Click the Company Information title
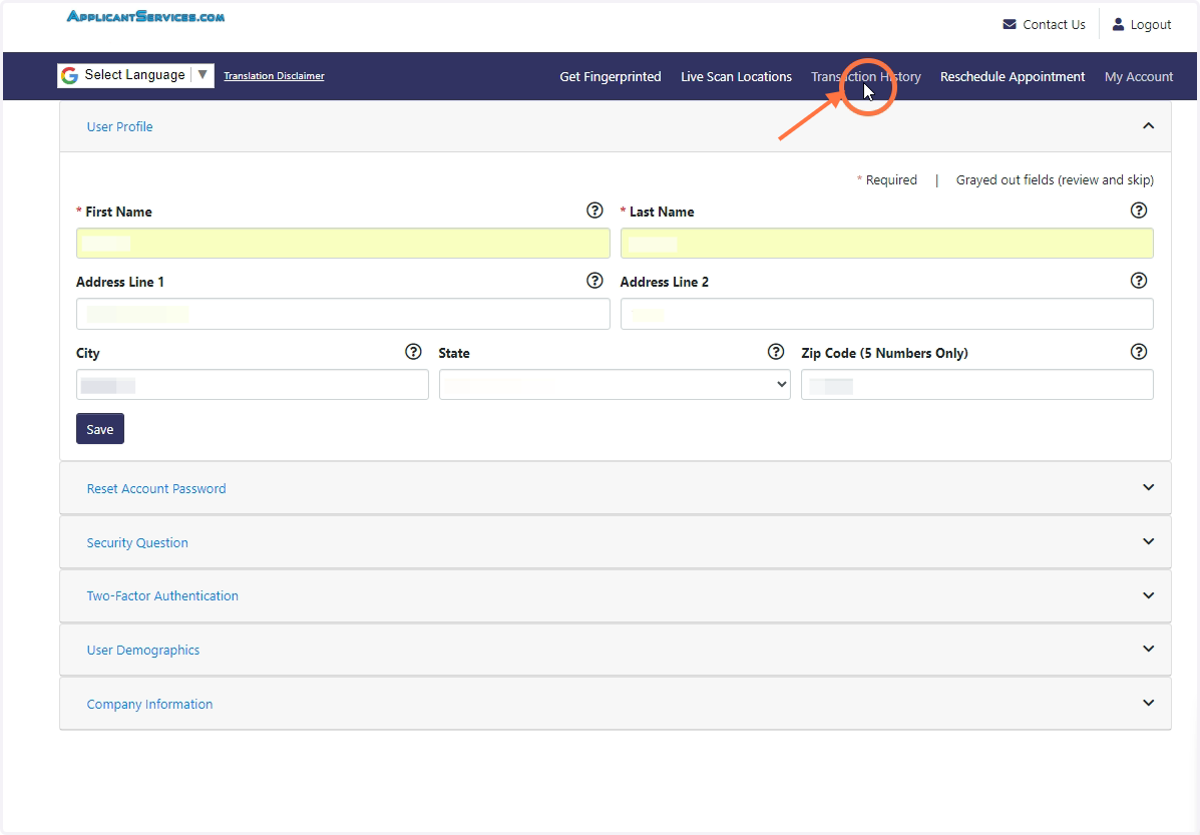 click(x=150, y=704)
